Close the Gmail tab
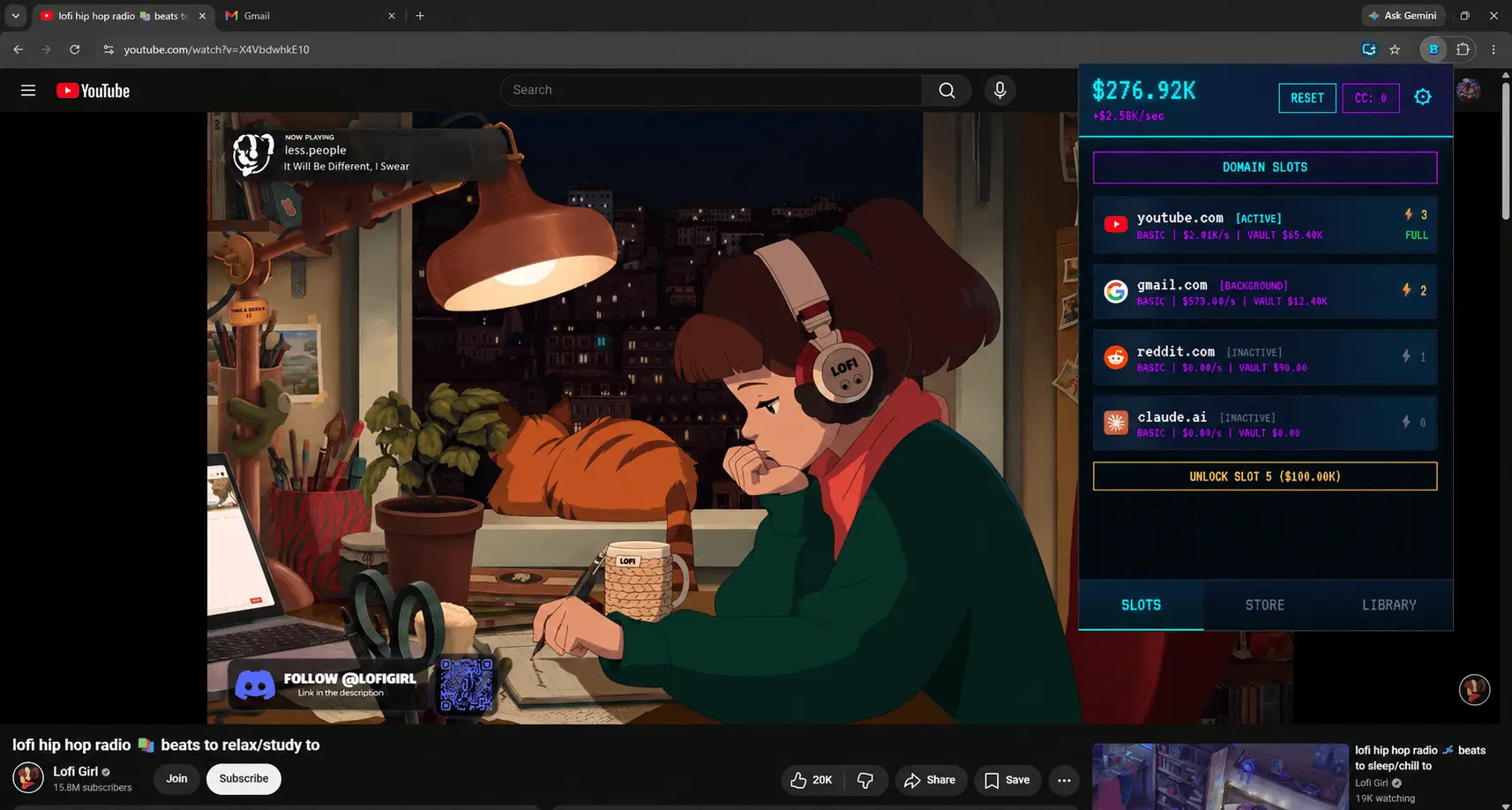1512x810 pixels. 392,16
